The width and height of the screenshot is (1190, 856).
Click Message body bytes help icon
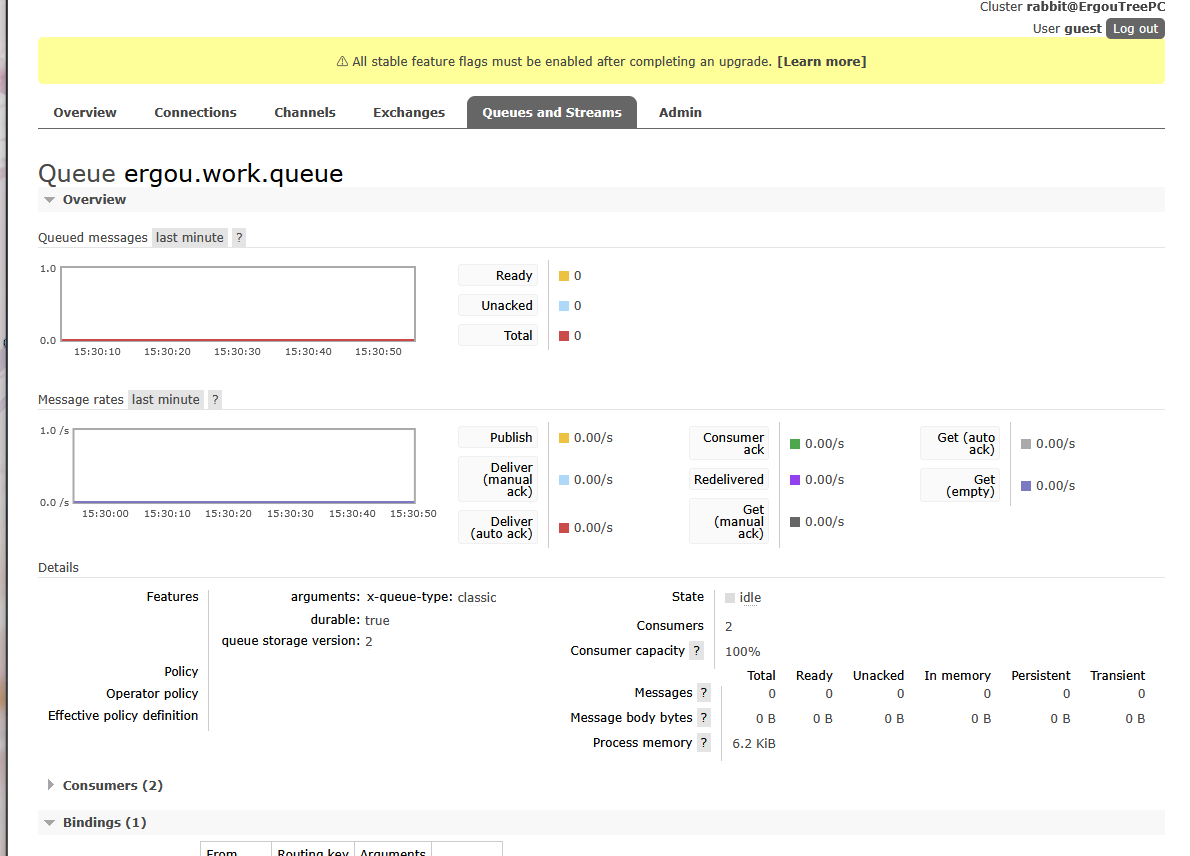pos(704,718)
